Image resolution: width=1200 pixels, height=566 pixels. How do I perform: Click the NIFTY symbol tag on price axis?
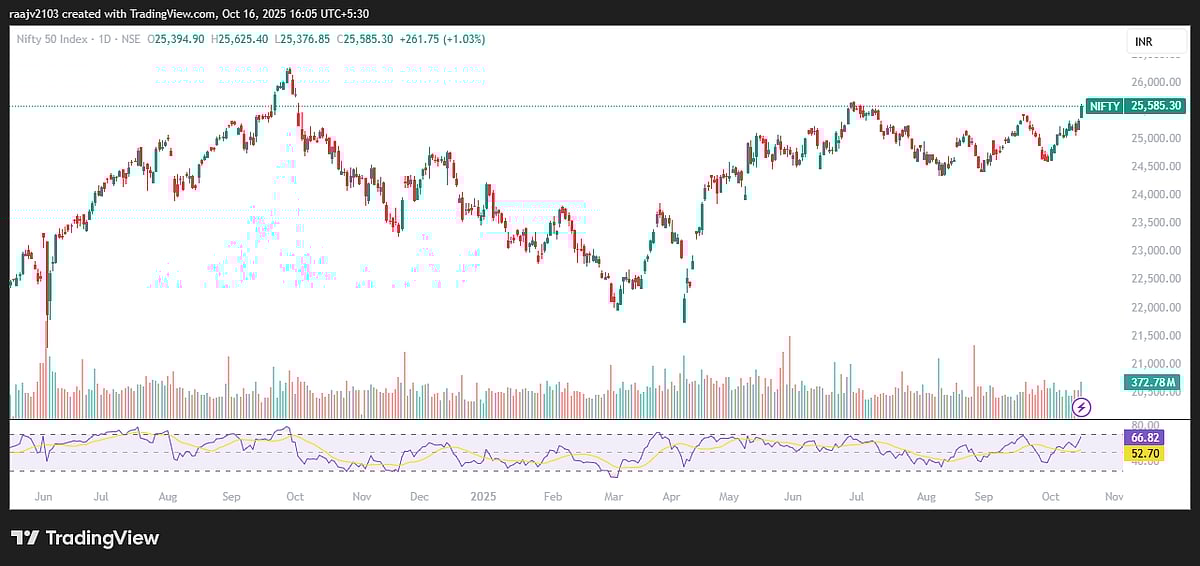1104,106
